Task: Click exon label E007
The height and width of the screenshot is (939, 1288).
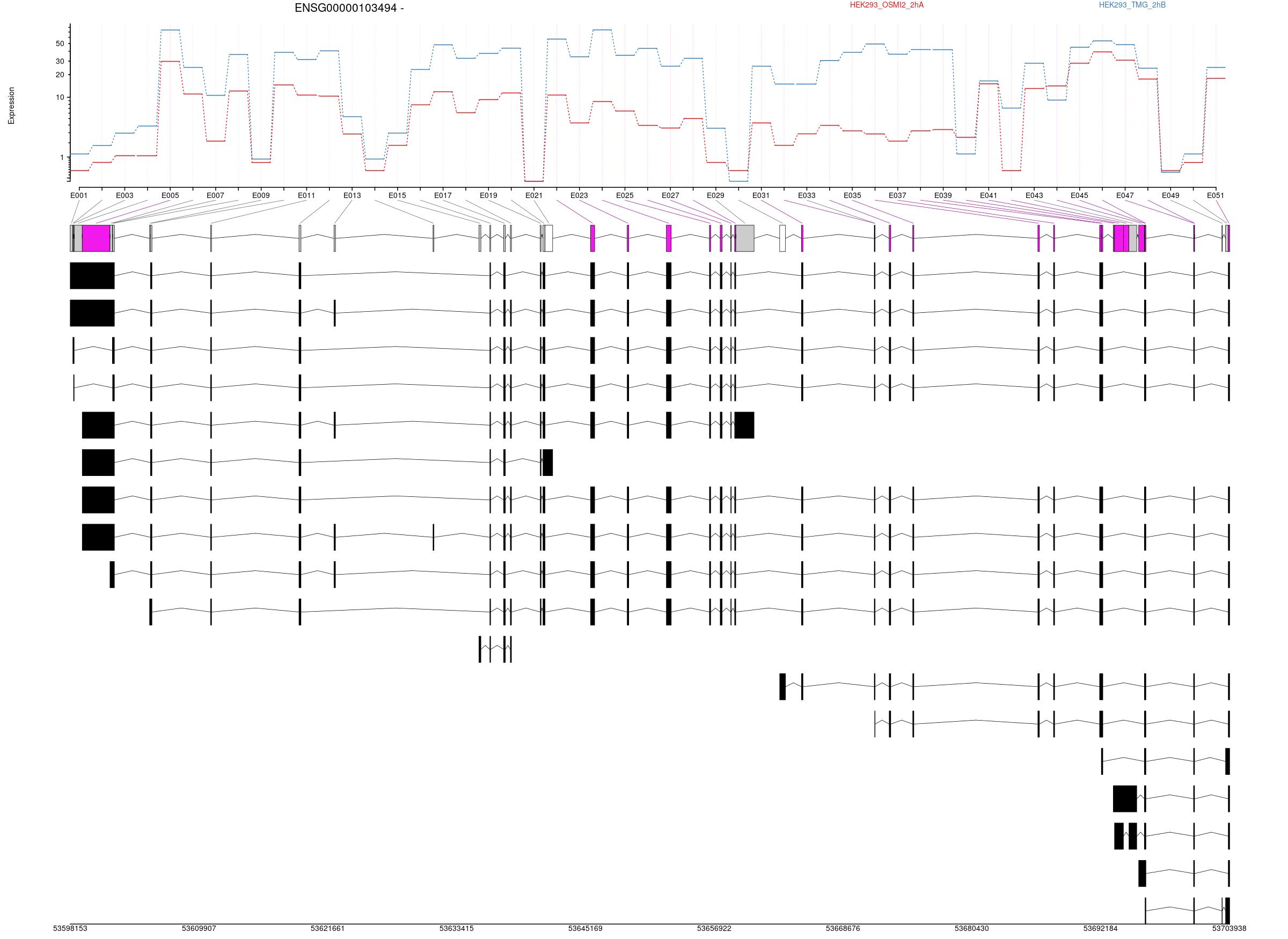Action: (215, 195)
